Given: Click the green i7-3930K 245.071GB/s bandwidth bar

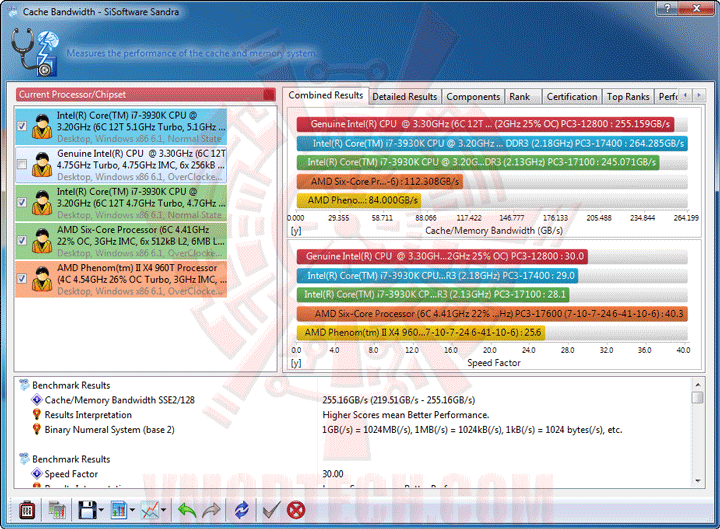Looking at the screenshot, I should tap(478, 162).
